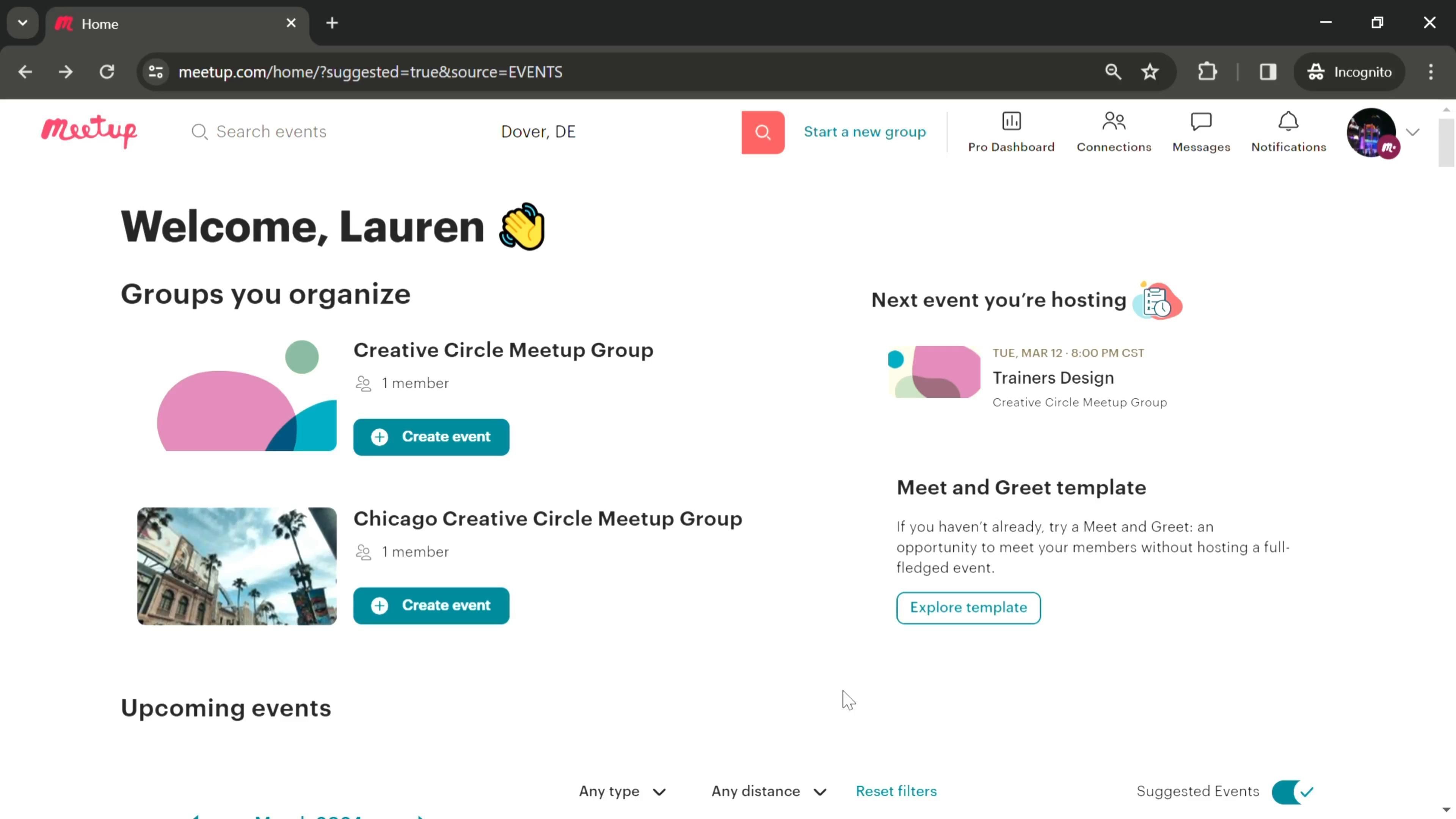This screenshot has height=819, width=1456.
Task: Expand the Any type filter
Action: click(x=622, y=791)
